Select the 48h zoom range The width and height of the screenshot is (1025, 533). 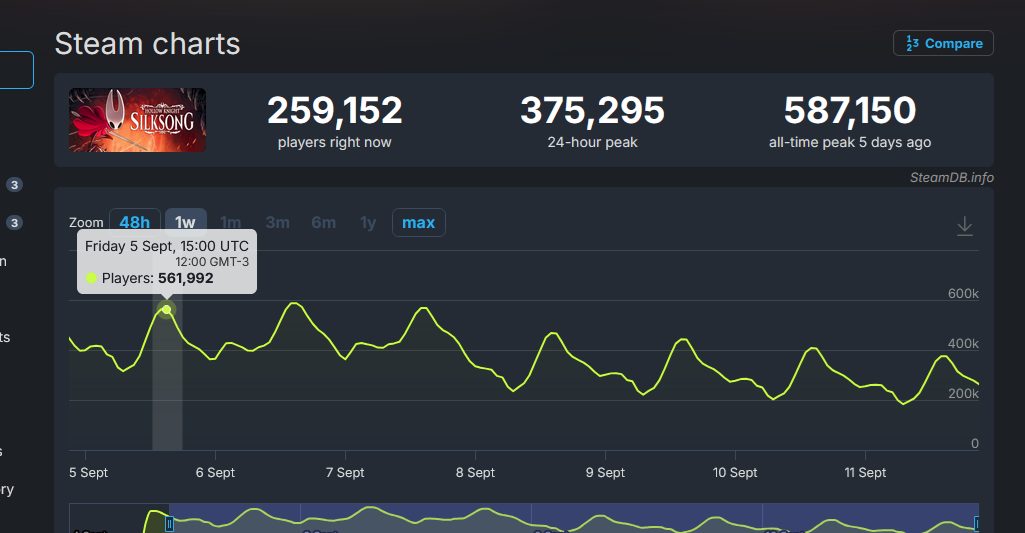(135, 222)
